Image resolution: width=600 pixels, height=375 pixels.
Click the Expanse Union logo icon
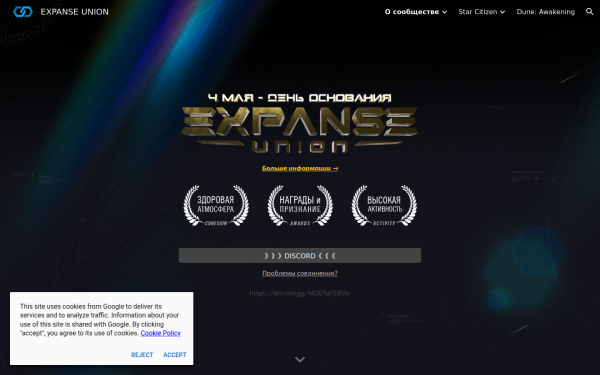pos(23,12)
